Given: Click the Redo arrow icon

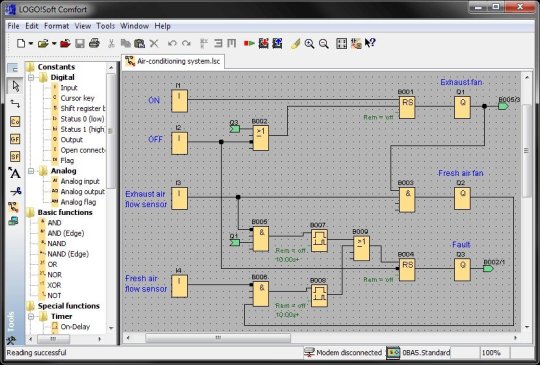Looking at the screenshot, I should (186, 43).
